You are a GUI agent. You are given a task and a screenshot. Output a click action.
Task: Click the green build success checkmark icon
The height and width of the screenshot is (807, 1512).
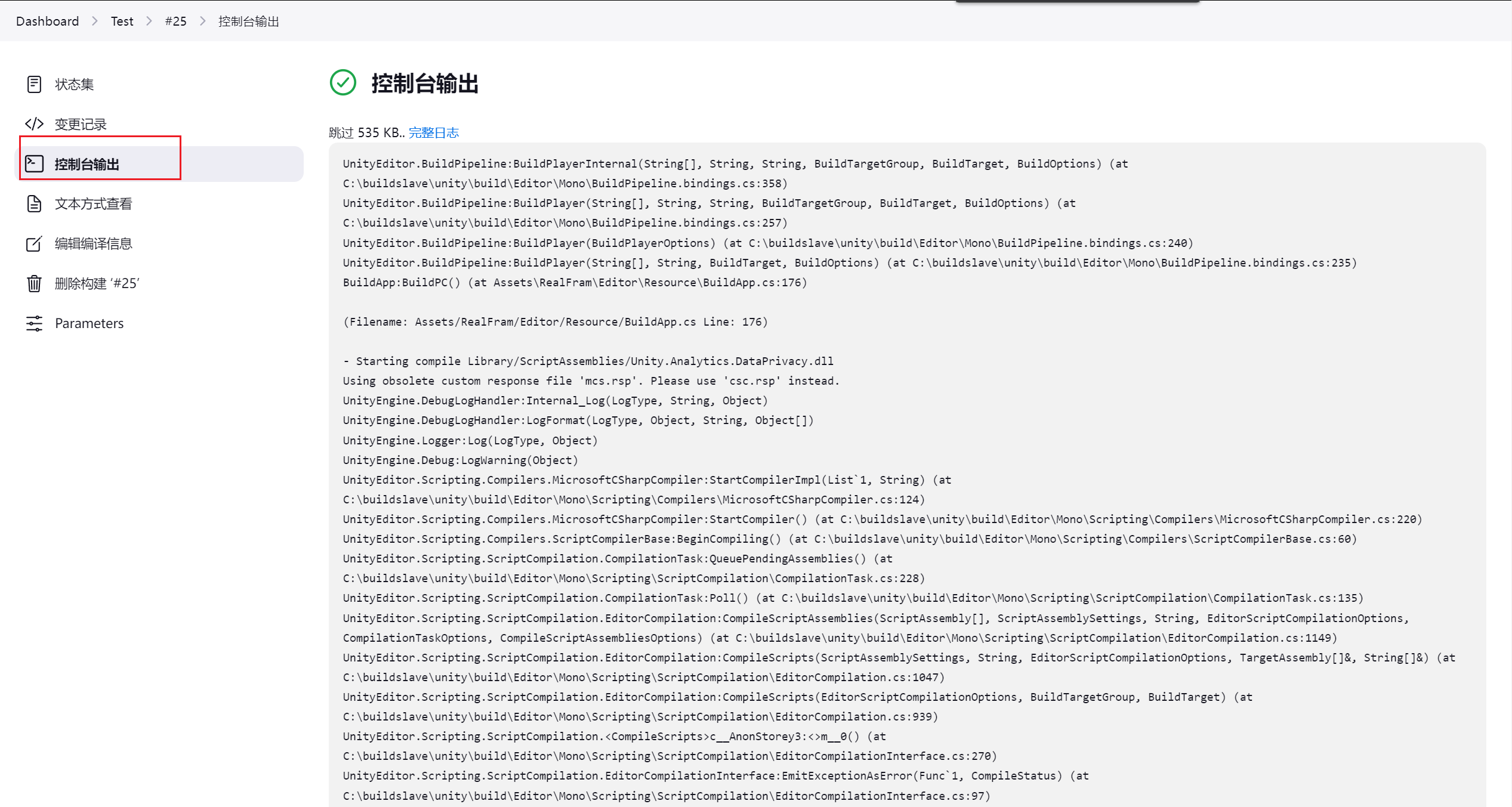pyautogui.click(x=343, y=82)
